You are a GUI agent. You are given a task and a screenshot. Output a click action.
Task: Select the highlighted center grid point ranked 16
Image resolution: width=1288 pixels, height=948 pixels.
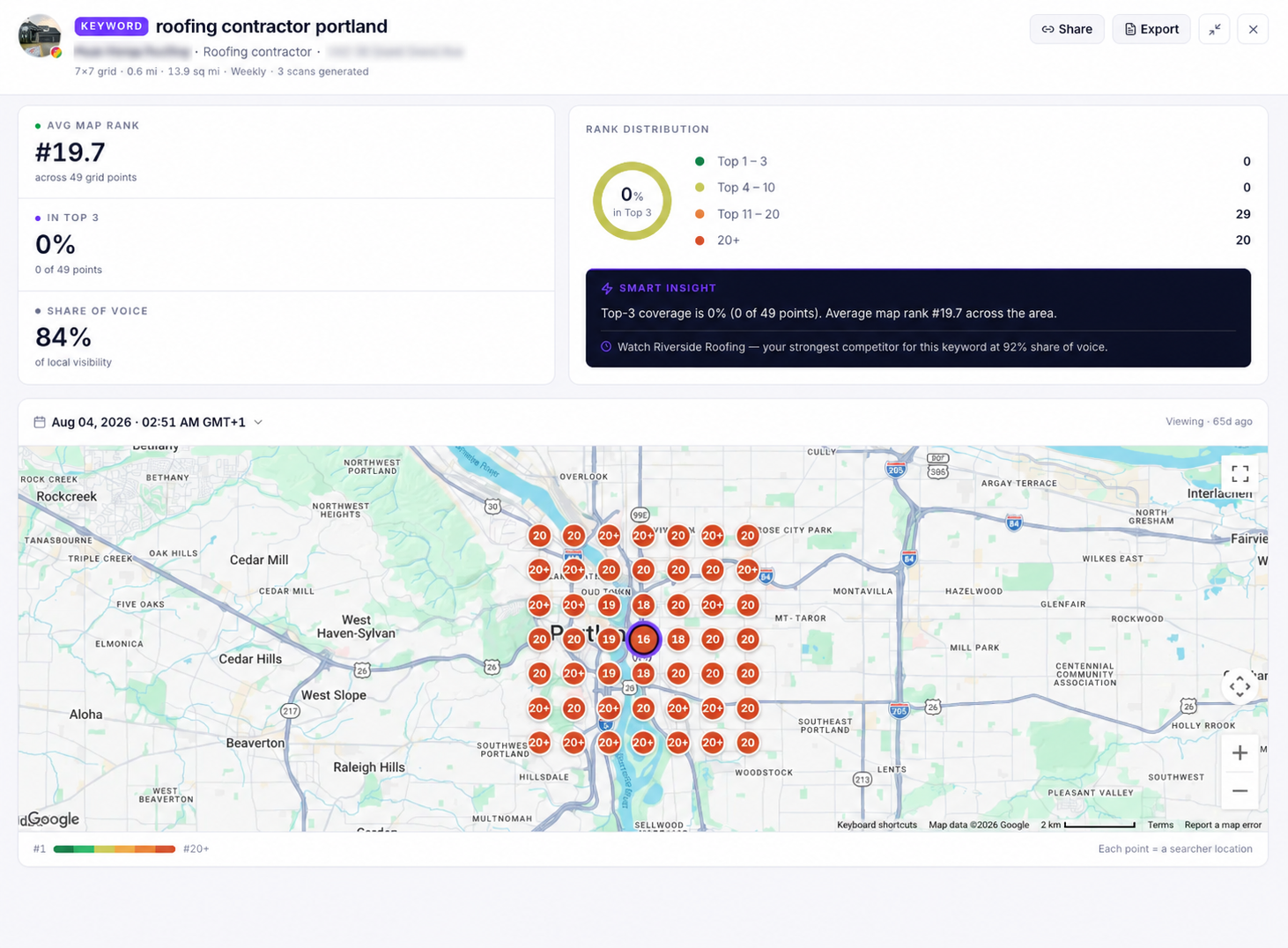[x=643, y=639]
